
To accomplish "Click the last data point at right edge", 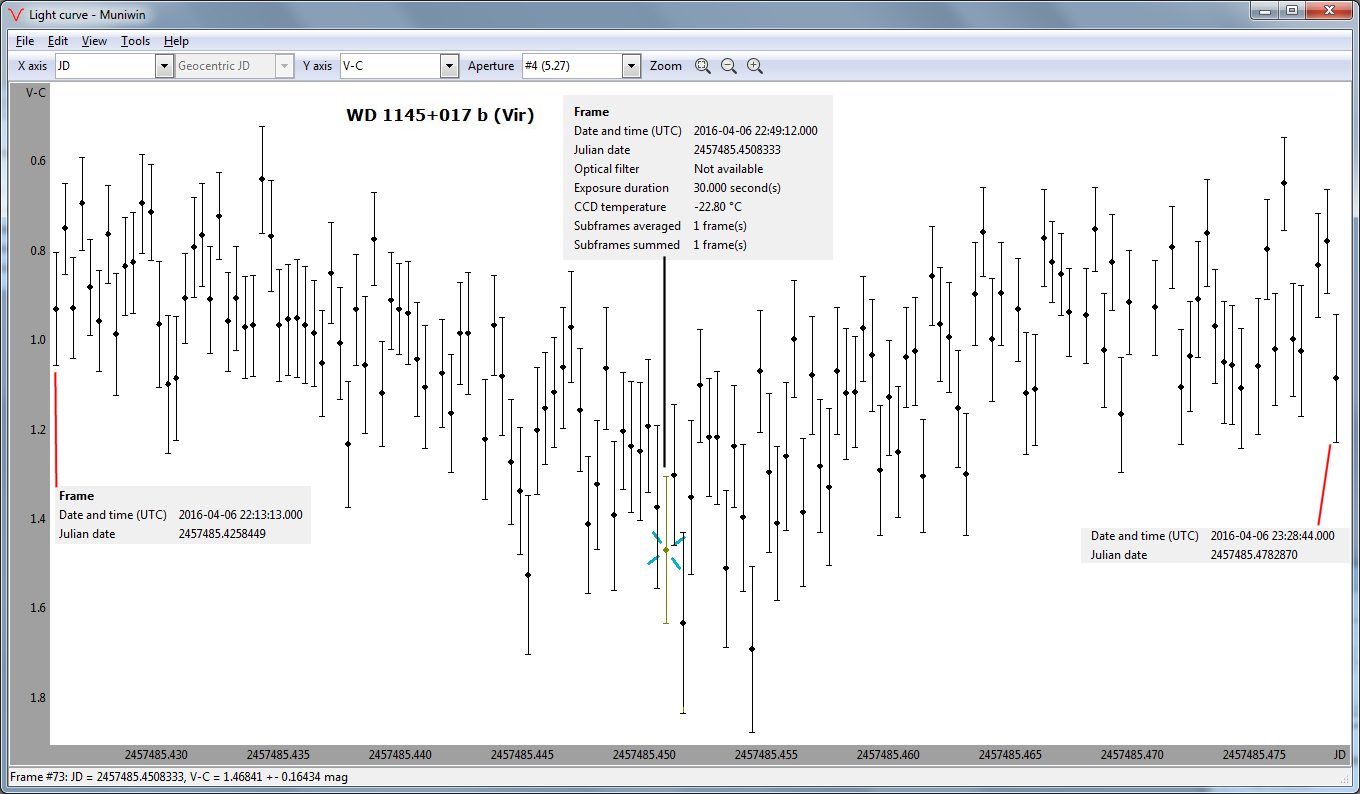I will [x=1336, y=378].
